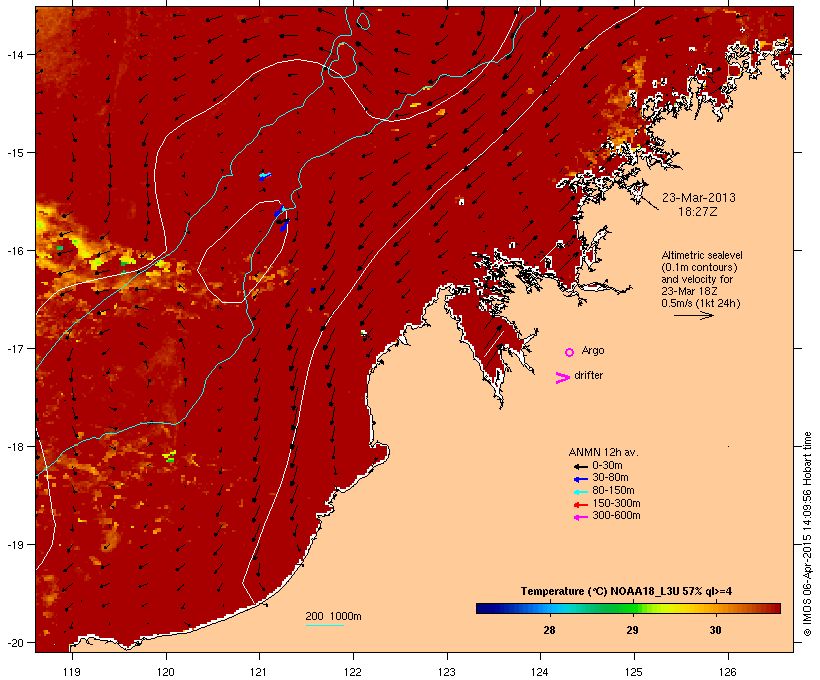Click colorbar tick label 30
The width and height of the screenshot is (820, 680).
click(x=715, y=630)
